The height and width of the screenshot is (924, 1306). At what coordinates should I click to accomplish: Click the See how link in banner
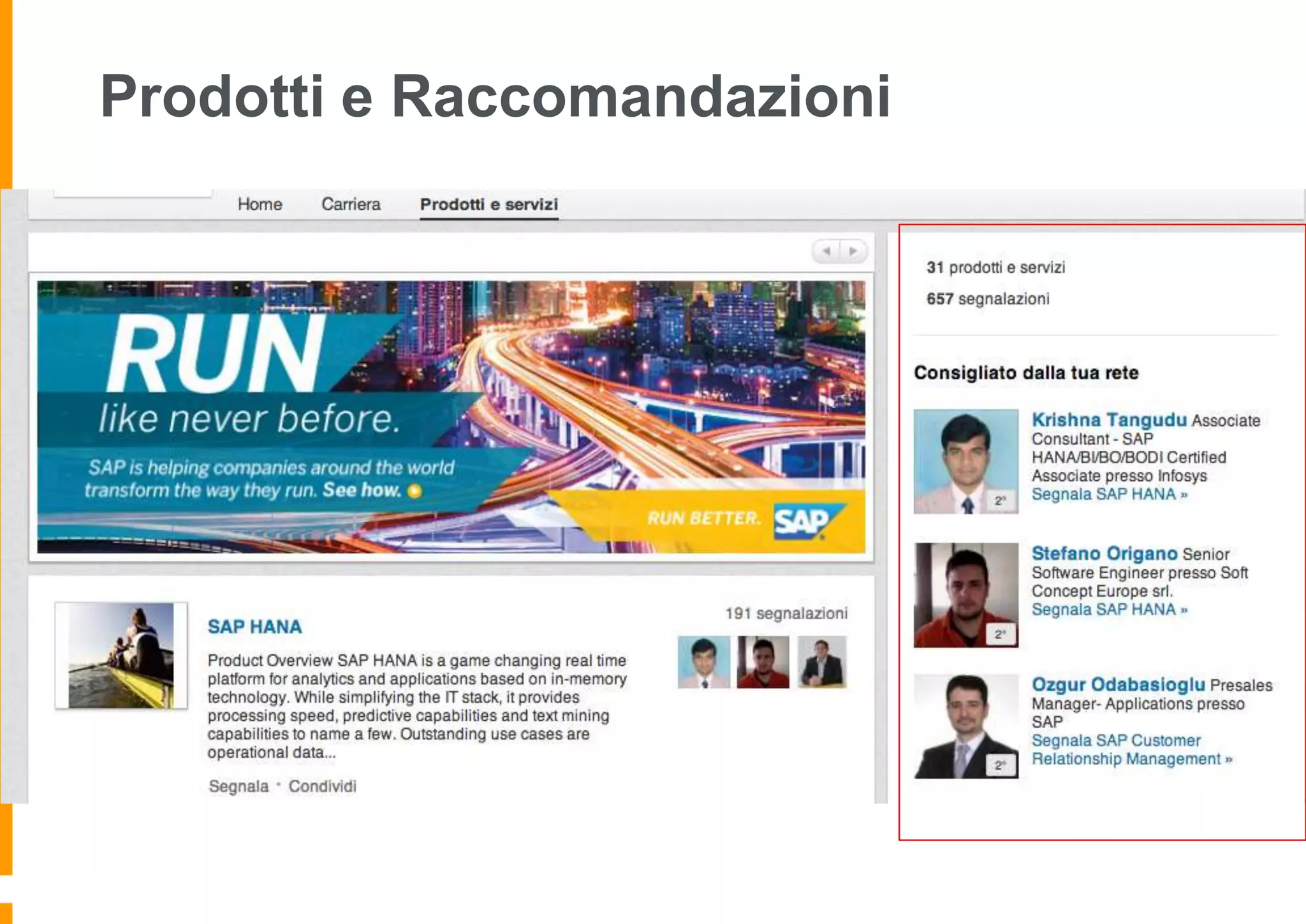click(371, 490)
